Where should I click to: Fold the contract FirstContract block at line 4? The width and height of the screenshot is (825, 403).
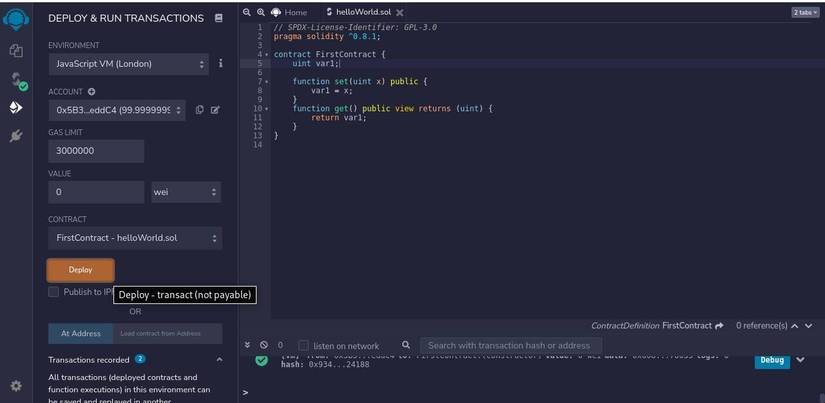point(267,55)
